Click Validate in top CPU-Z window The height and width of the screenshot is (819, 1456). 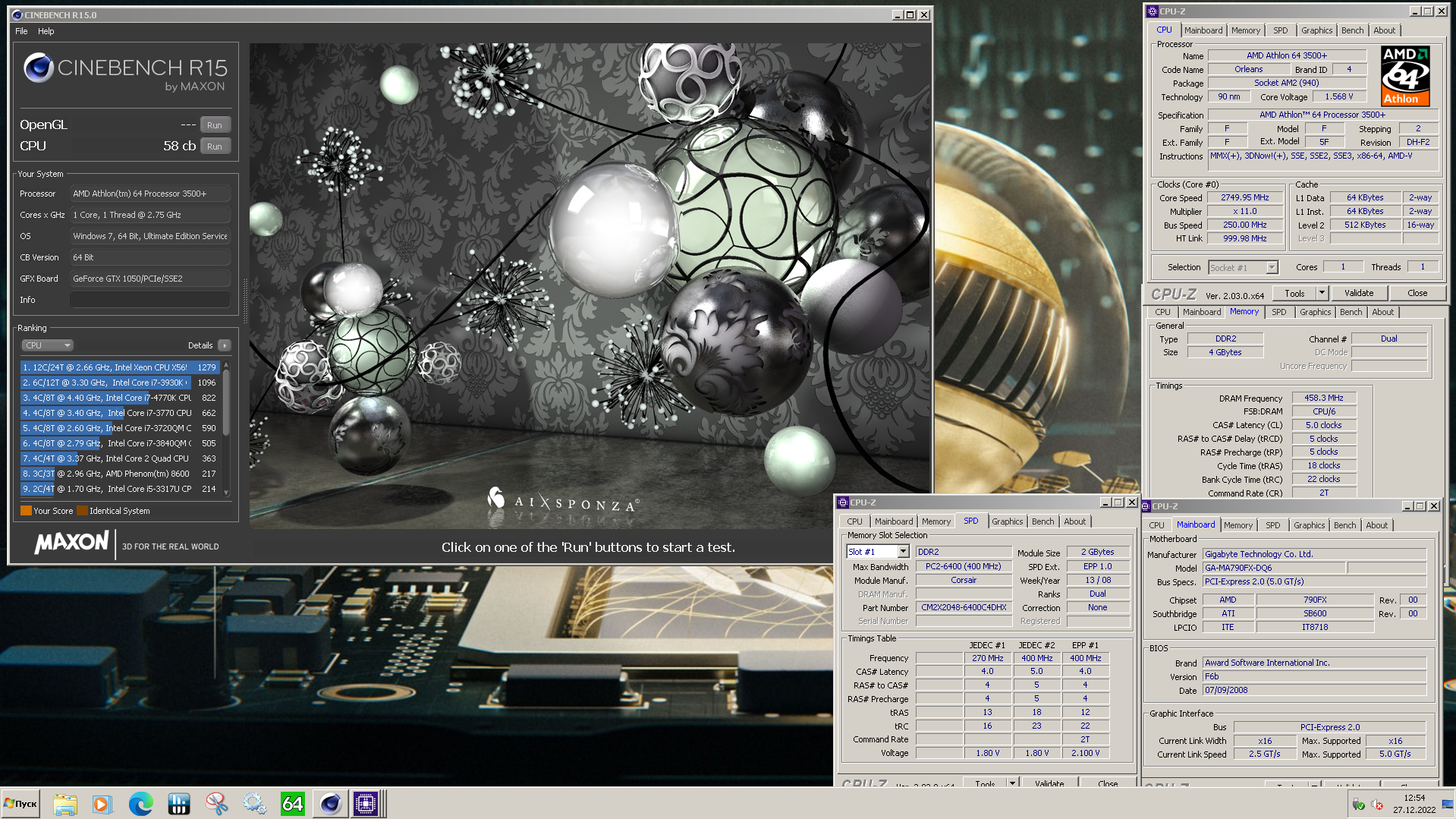pyautogui.click(x=1358, y=294)
